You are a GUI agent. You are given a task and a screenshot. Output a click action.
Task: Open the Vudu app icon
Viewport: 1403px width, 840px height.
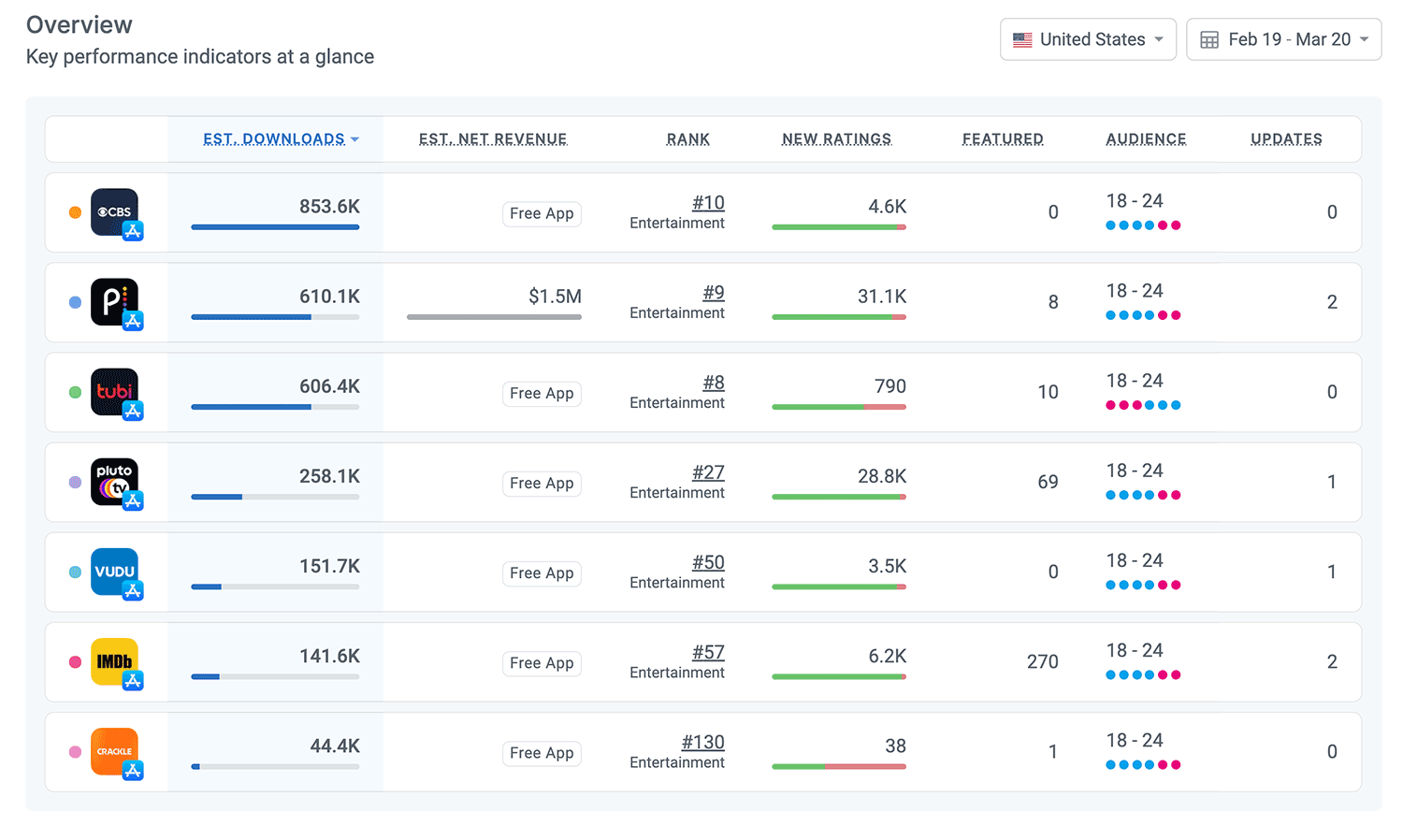[x=115, y=572]
